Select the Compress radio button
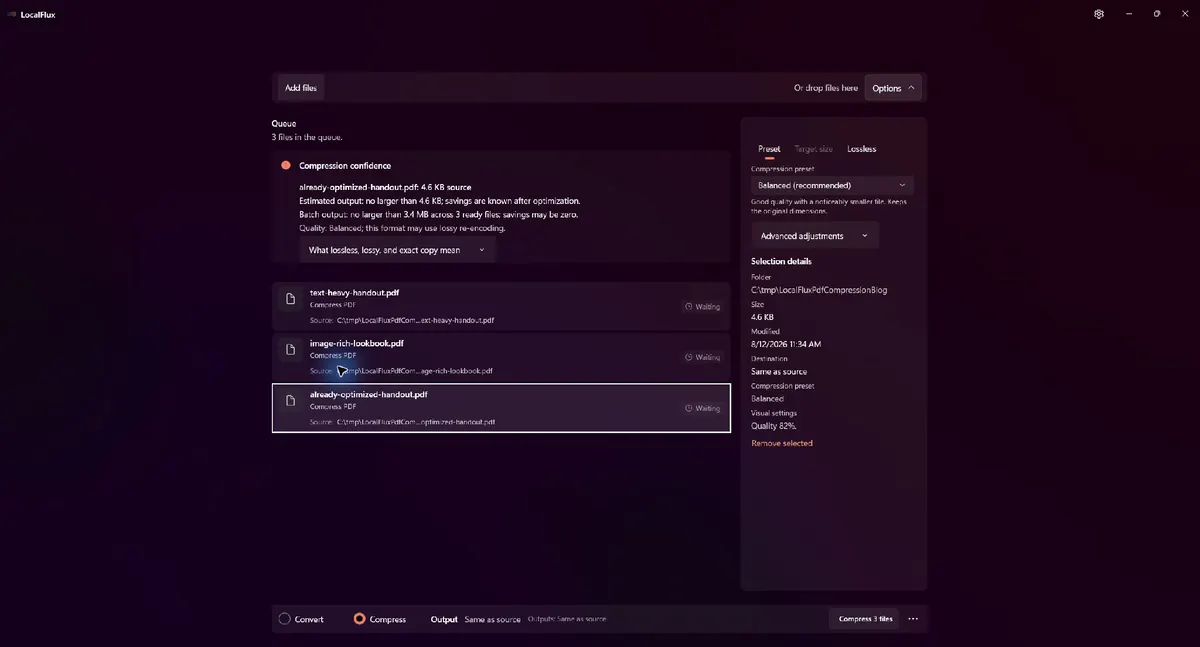Image resolution: width=1200 pixels, height=647 pixels. [359, 619]
